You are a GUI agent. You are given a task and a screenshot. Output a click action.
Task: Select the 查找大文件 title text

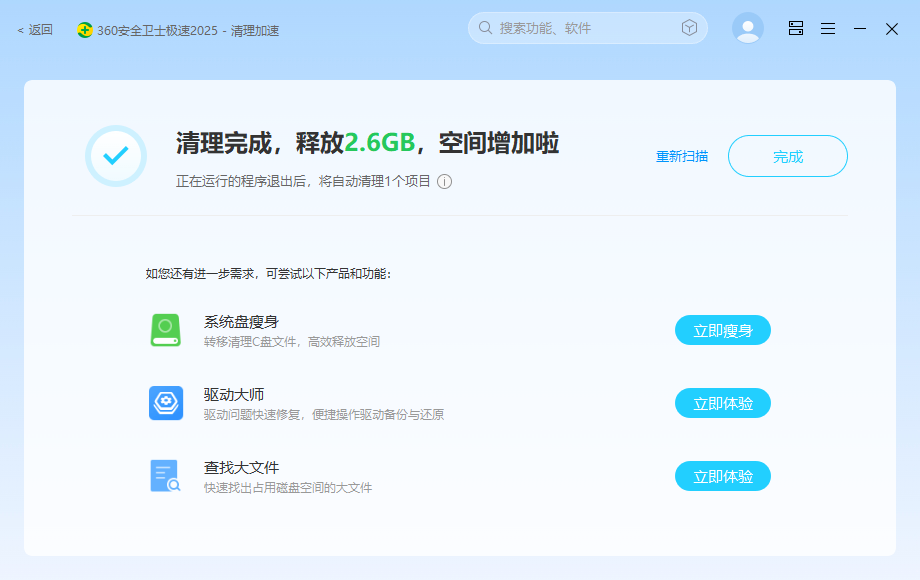tap(241, 467)
